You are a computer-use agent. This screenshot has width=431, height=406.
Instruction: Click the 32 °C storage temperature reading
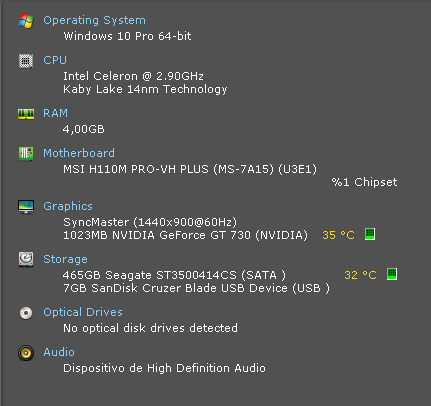[360, 275]
